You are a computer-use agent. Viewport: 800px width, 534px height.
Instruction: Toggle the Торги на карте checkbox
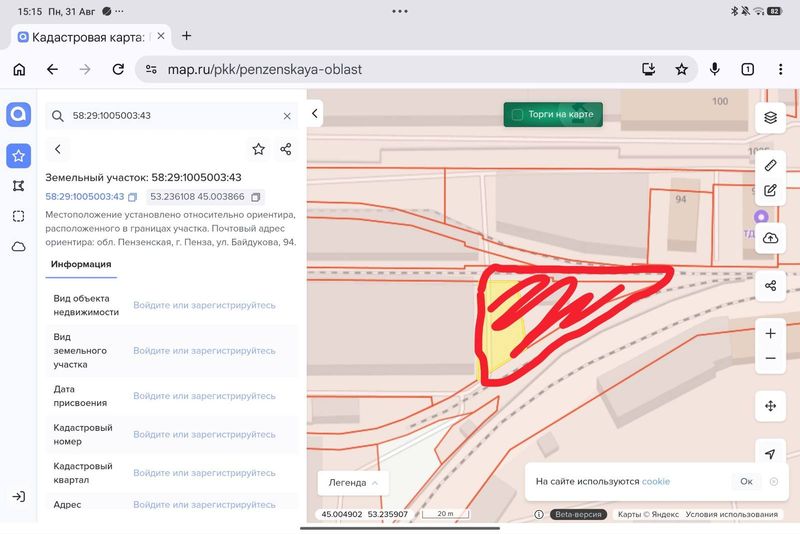[517, 115]
